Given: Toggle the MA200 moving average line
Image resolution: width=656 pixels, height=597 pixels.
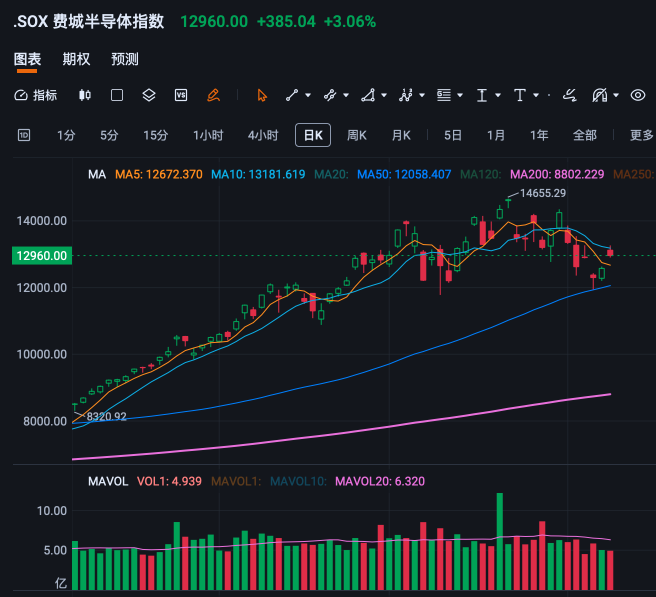Looking at the screenshot, I should click(557, 174).
